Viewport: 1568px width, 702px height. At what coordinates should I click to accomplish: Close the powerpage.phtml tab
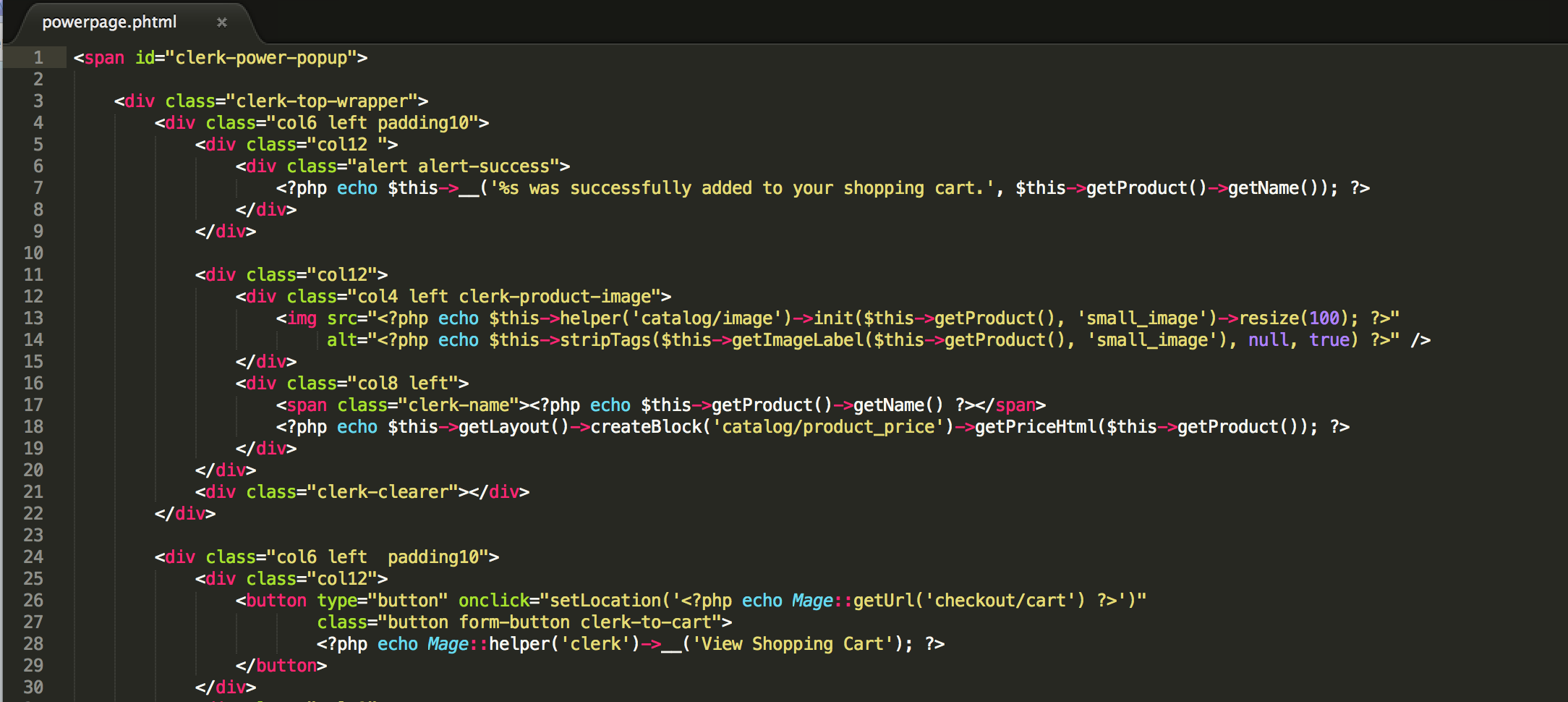coord(222,22)
